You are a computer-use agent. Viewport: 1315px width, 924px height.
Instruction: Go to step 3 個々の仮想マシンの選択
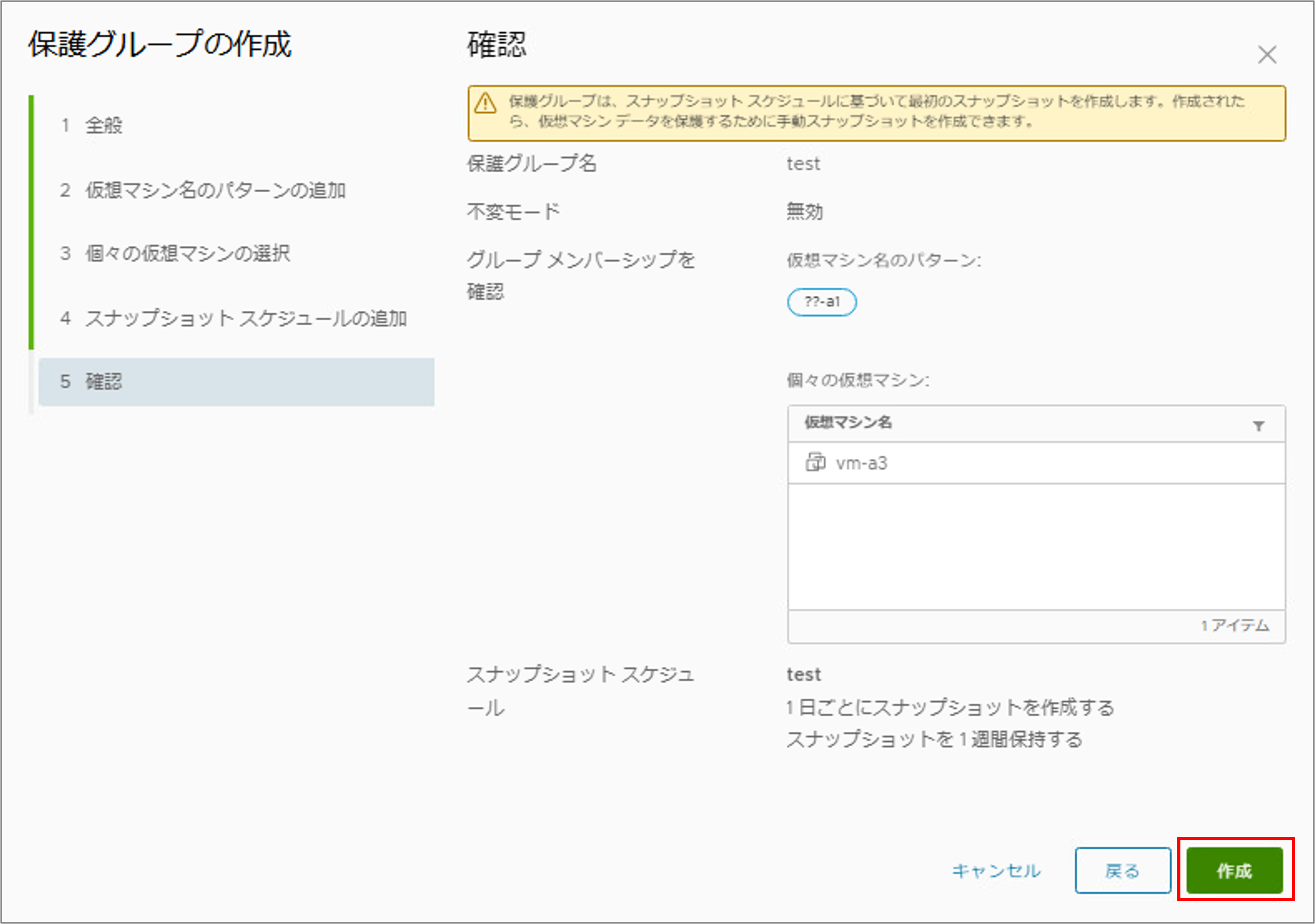coord(175,254)
